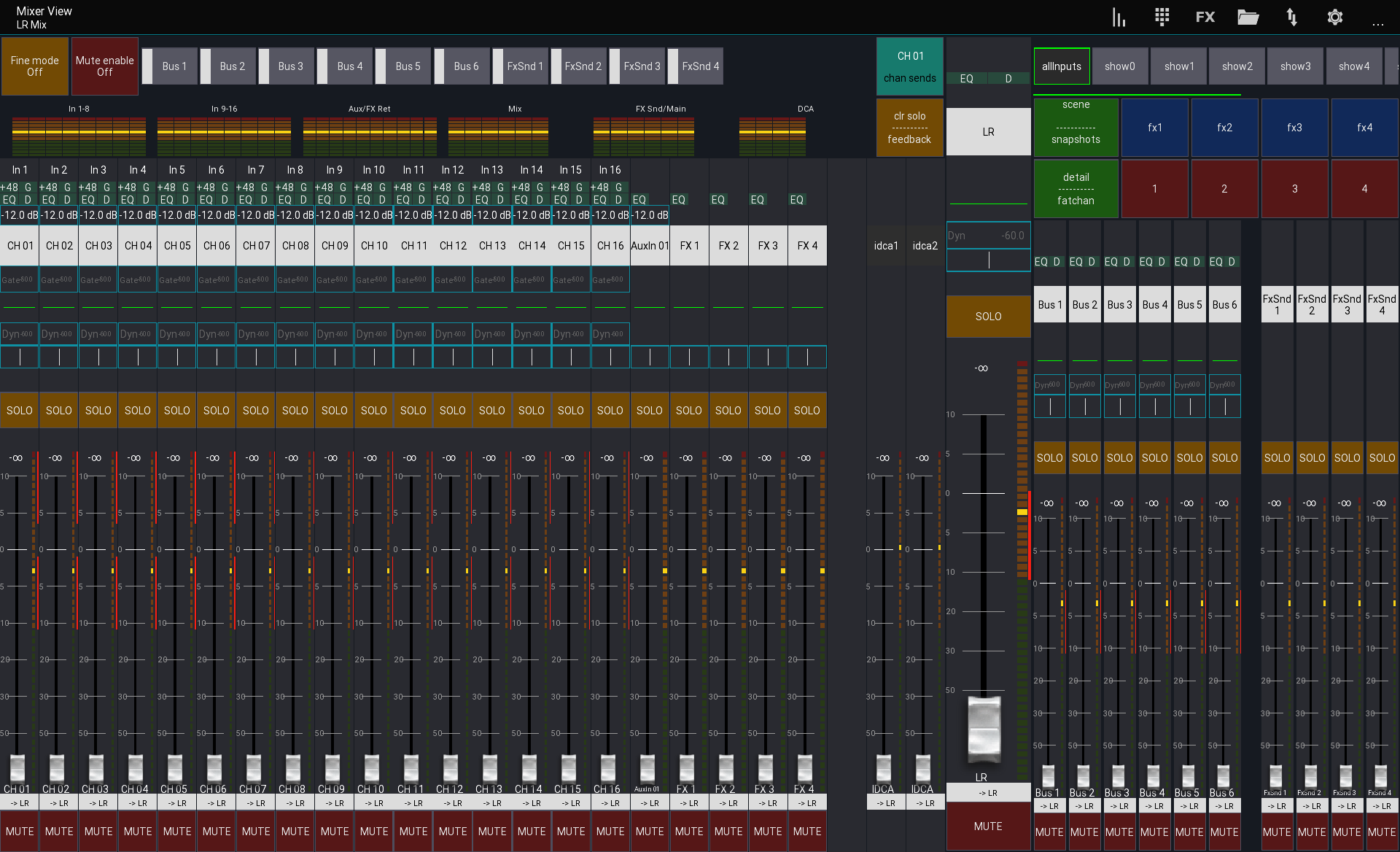Select the Bus 3 layer button
This screenshot has height=852, width=1400.
289,66
